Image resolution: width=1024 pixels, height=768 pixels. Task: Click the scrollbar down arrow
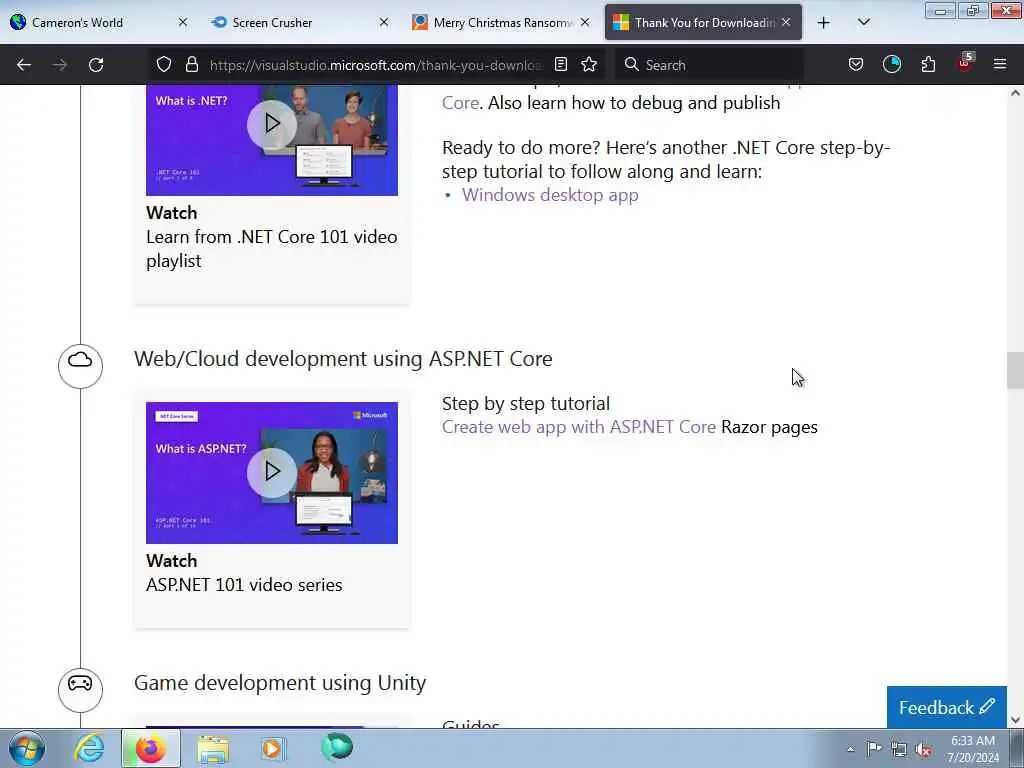pyautogui.click(x=1015, y=720)
